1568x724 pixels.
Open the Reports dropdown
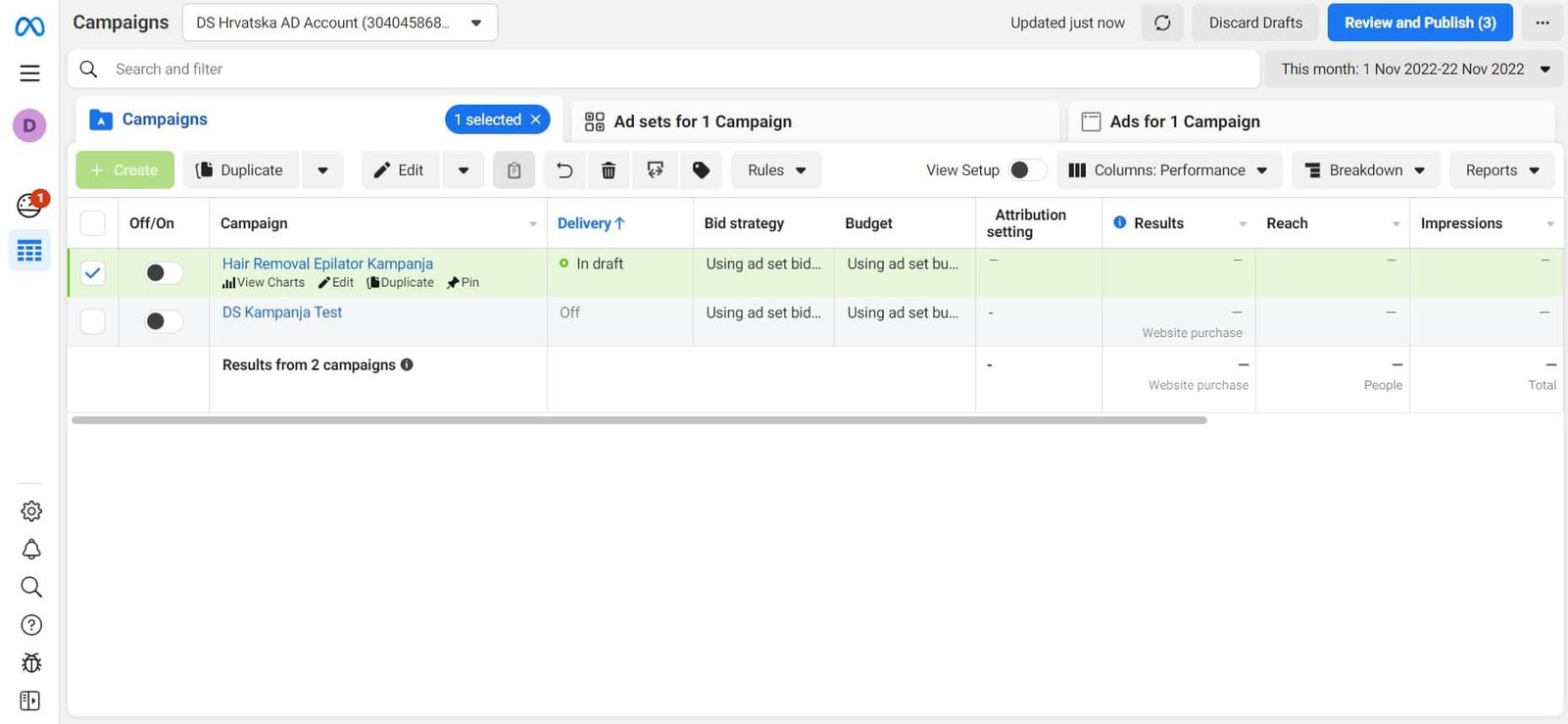tap(1502, 170)
